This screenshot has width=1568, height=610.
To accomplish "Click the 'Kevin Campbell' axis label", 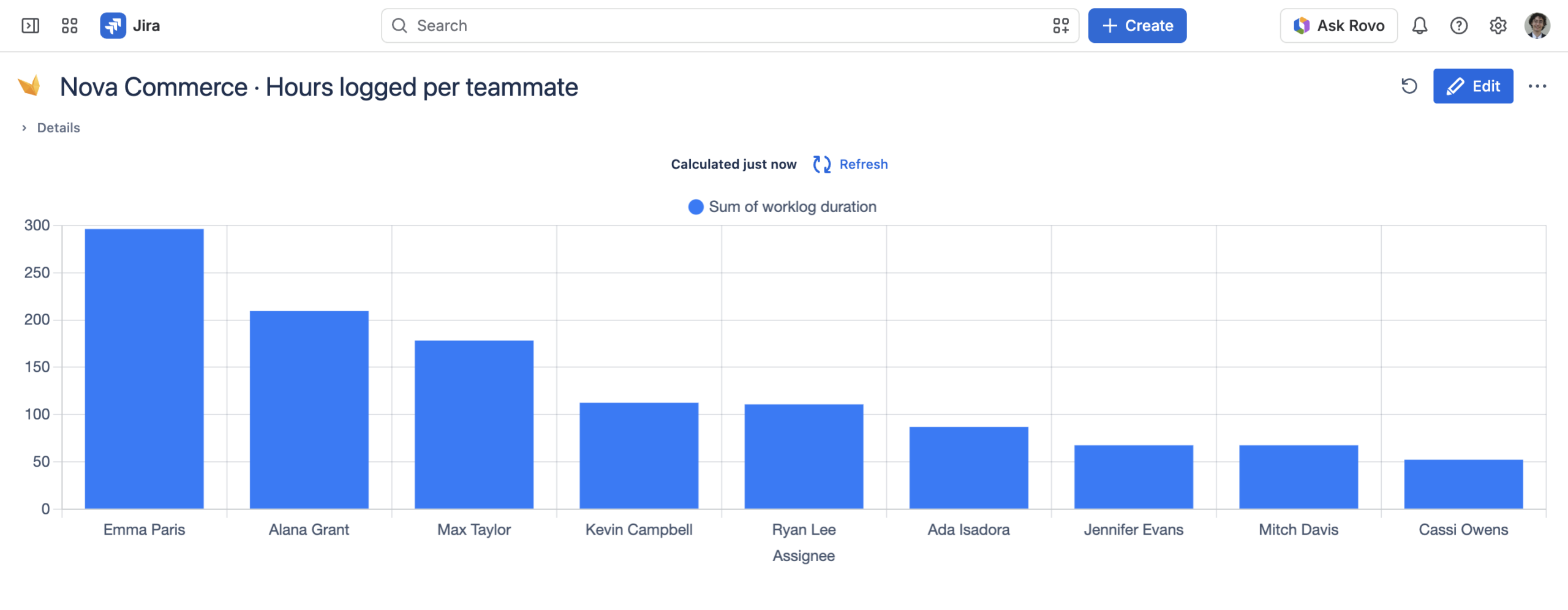I will tap(639, 530).
